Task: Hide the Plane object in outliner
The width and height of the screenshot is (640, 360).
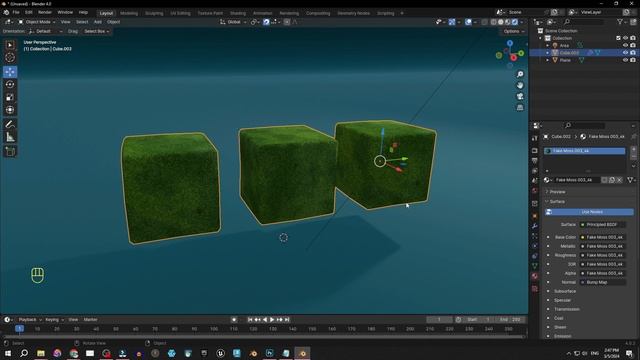Action: tap(625, 60)
